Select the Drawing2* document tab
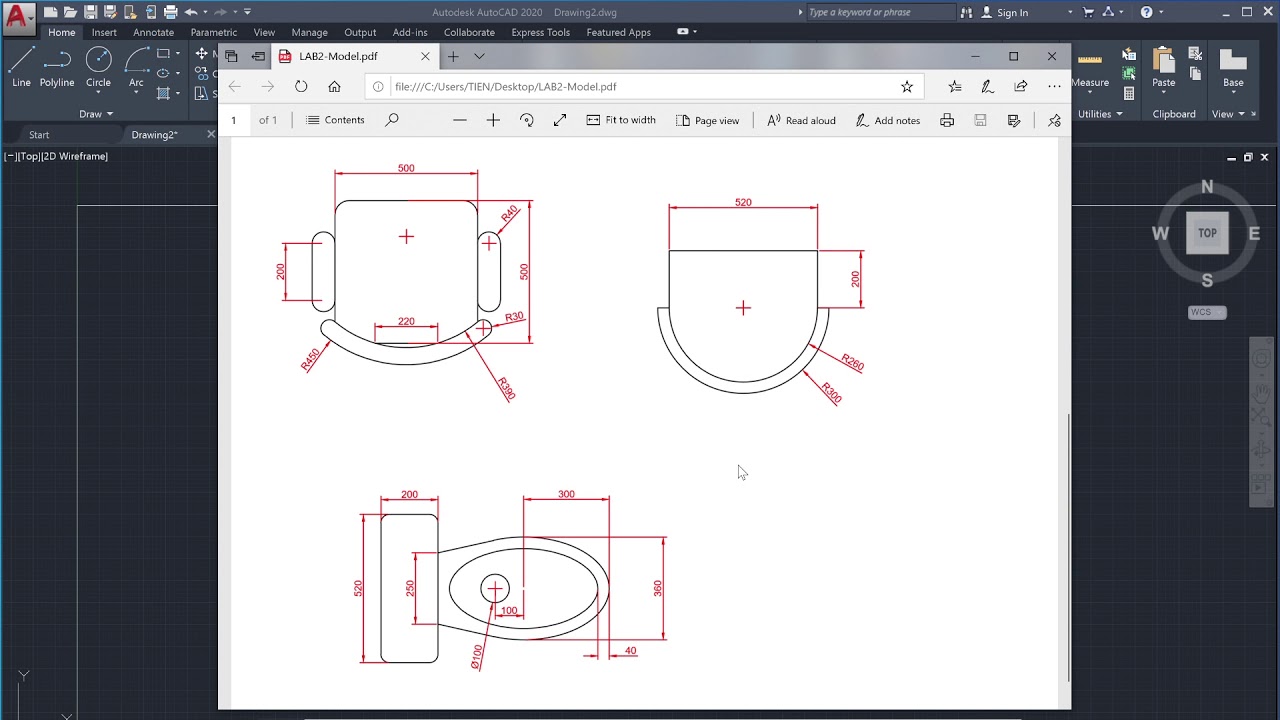Image resolution: width=1280 pixels, height=720 pixels. [155, 134]
